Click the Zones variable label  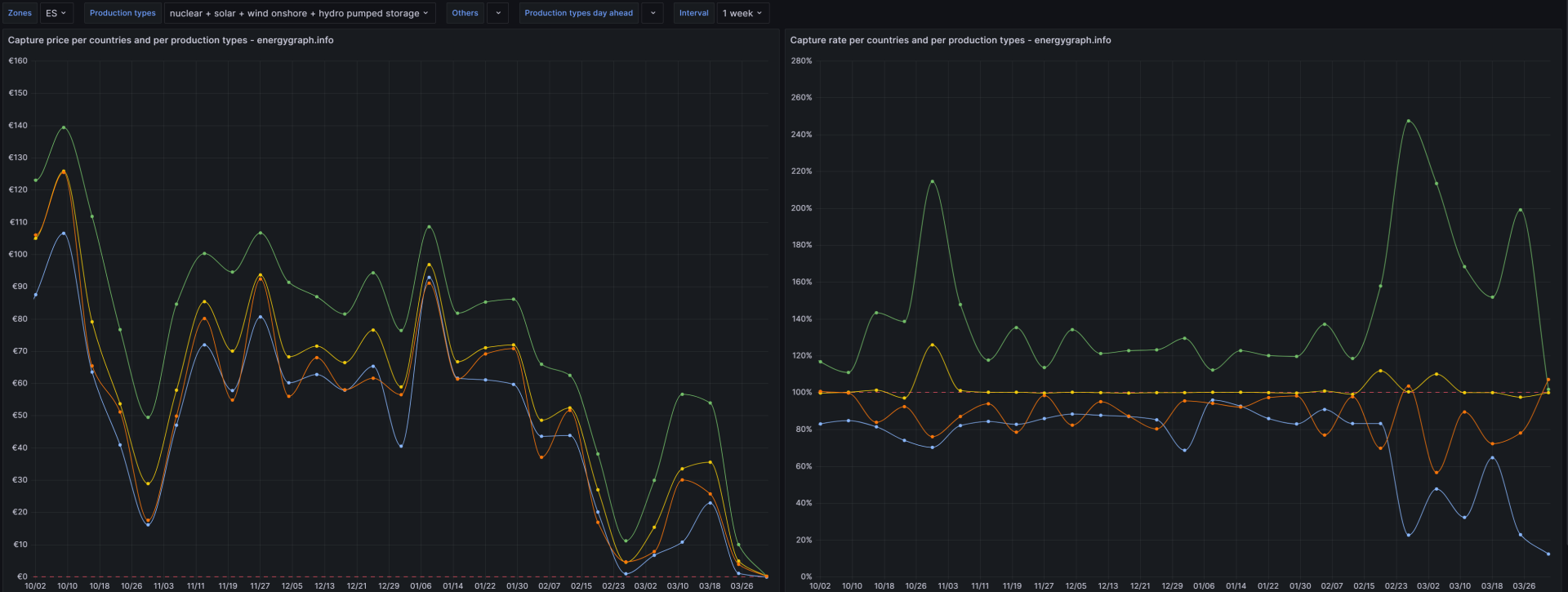pos(20,13)
